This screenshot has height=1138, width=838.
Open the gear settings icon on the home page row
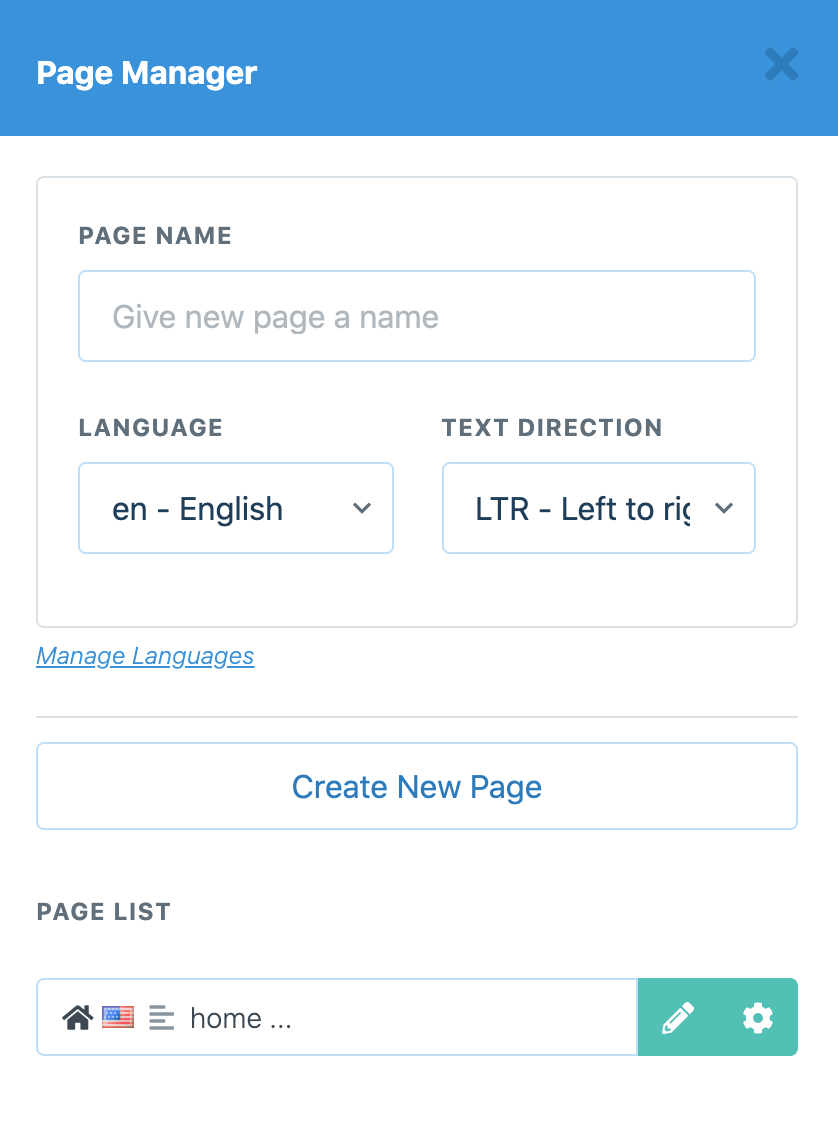pyautogui.click(x=757, y=1017)
